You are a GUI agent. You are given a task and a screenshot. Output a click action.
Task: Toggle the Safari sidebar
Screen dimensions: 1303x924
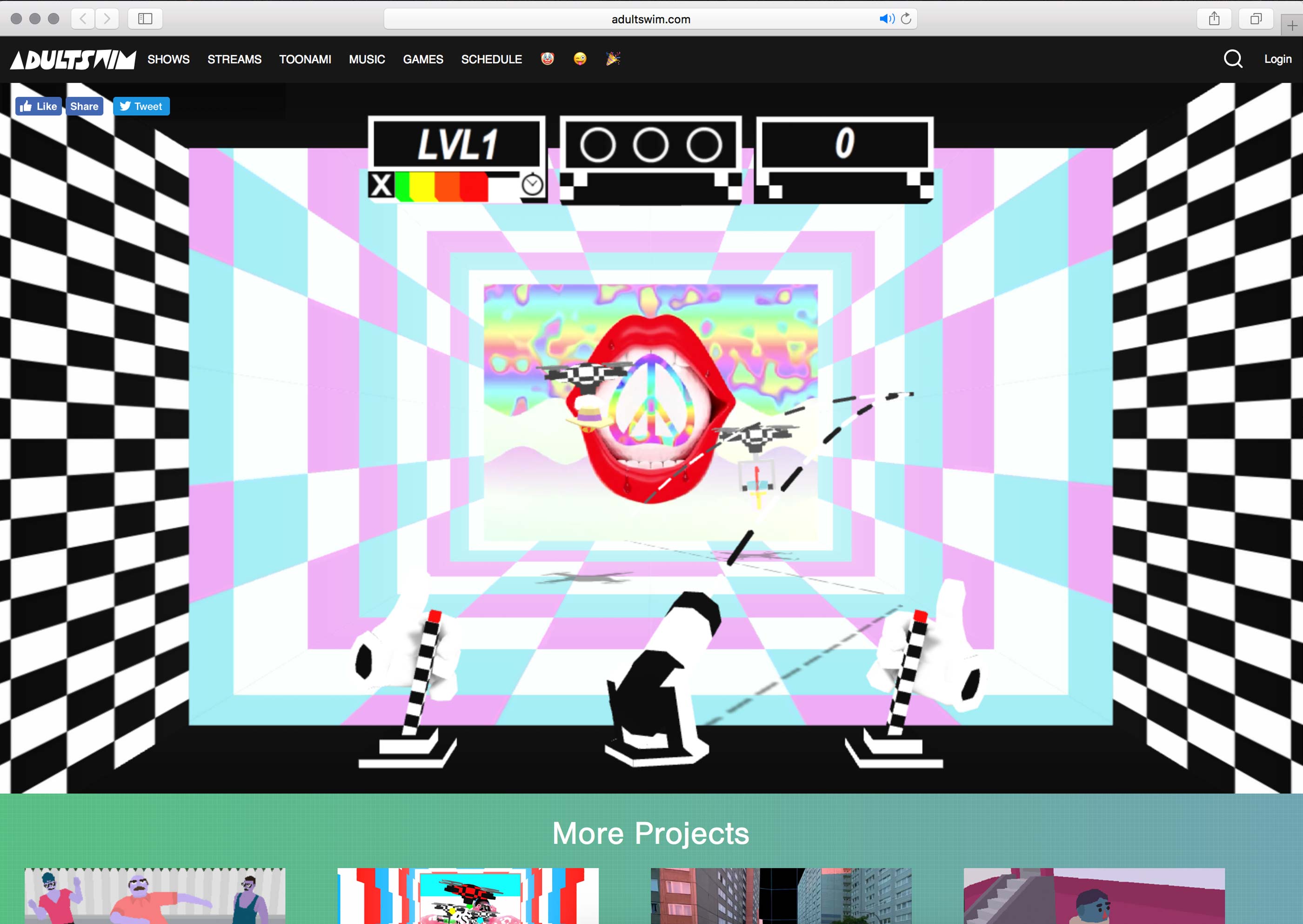145,19
